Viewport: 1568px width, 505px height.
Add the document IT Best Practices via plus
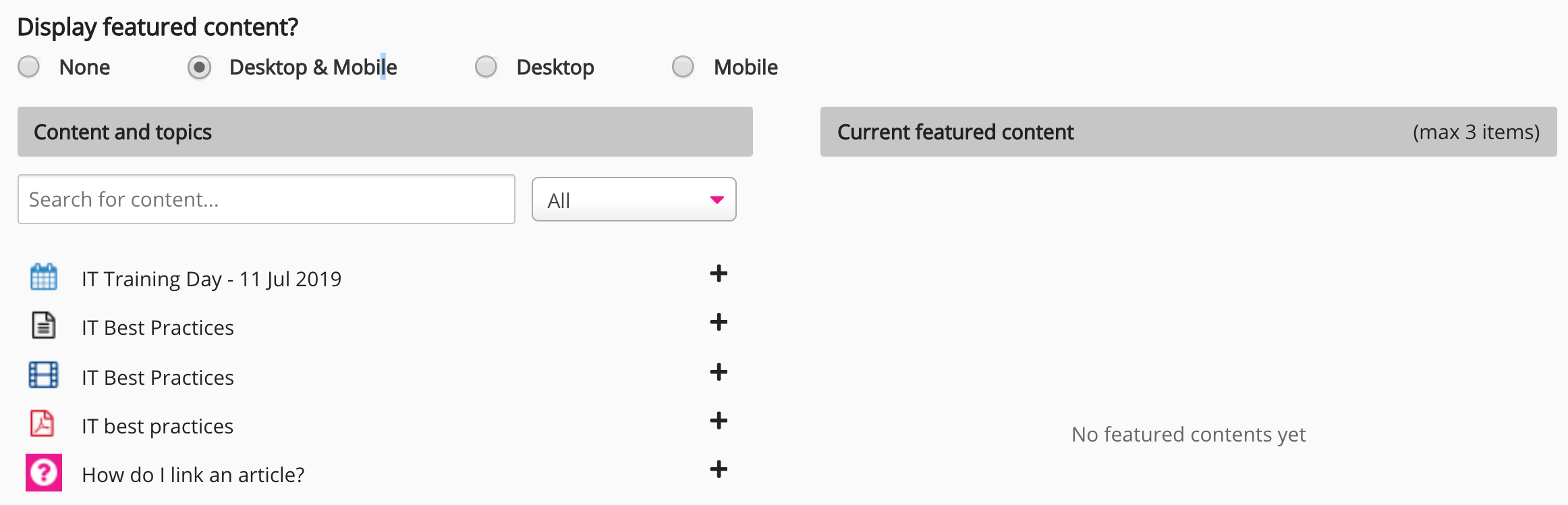pyautogui.click(x=719, y=323)
